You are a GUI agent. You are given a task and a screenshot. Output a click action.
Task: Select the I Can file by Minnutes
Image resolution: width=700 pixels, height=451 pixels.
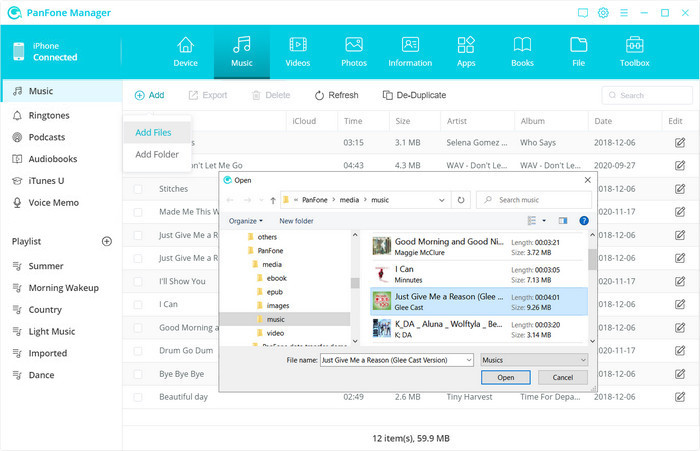point(479,274)
